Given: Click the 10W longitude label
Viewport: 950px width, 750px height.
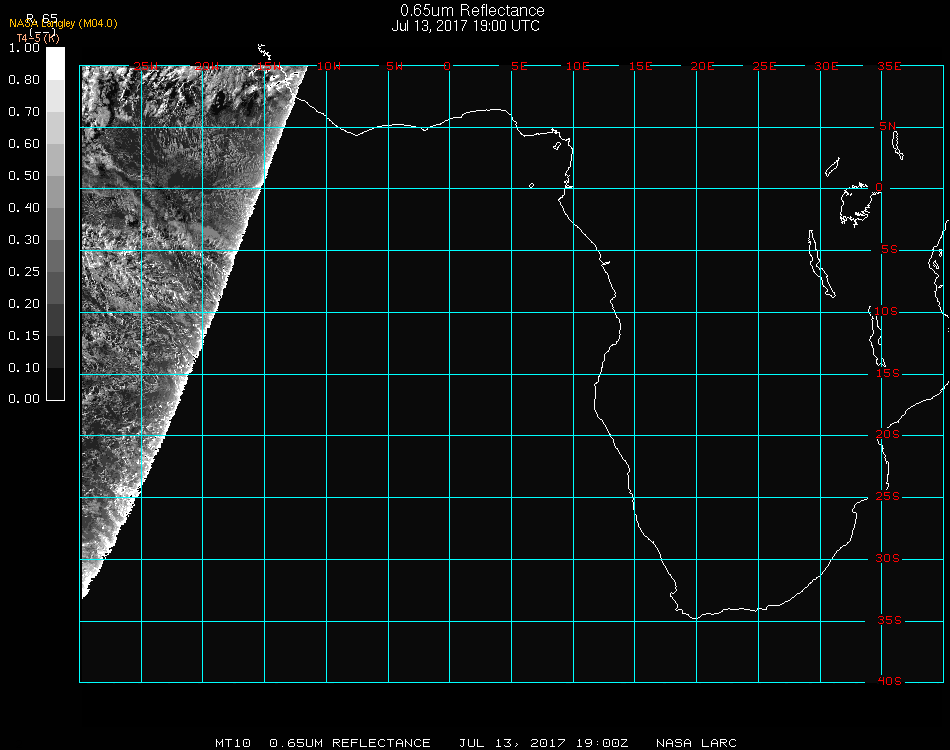Looking at the screenshot, I should point(329,67).
